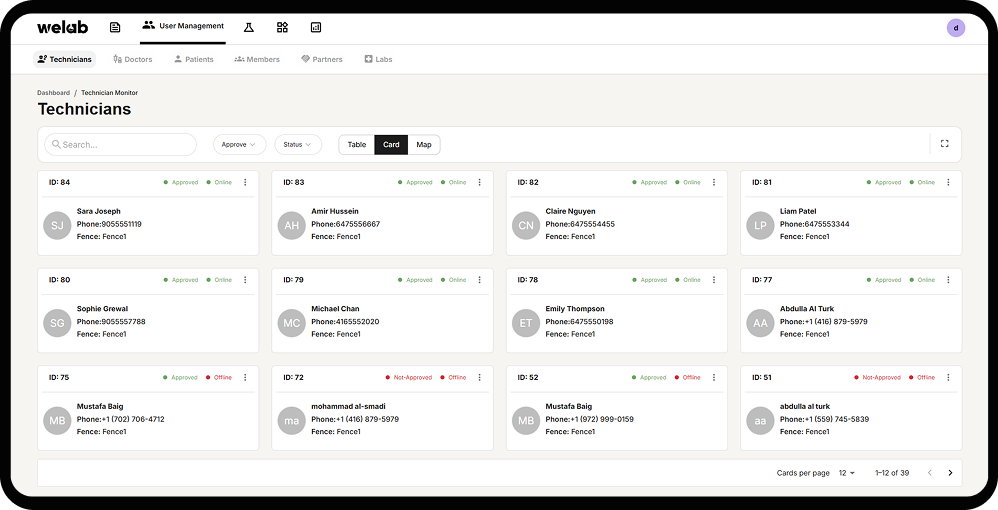
Task: Open the three-dot menu on card ID 72
Action: click(479, 377)
